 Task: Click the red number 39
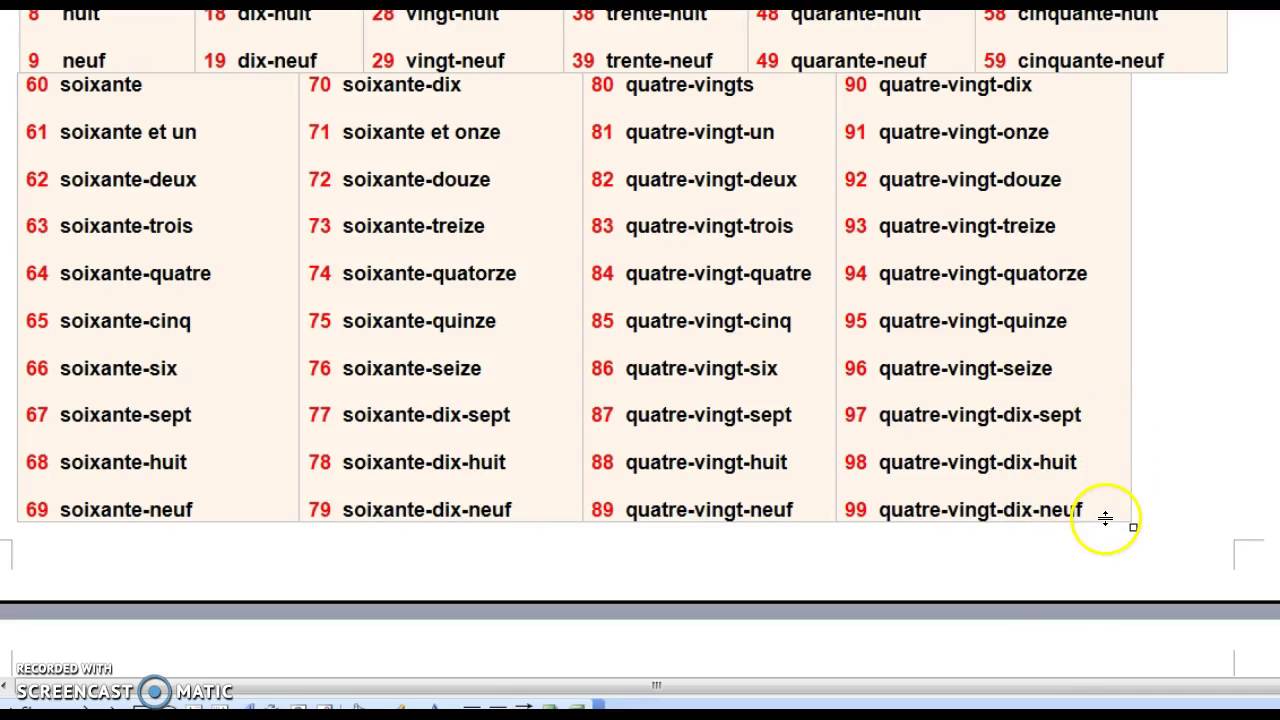click(x=583, y=61)
